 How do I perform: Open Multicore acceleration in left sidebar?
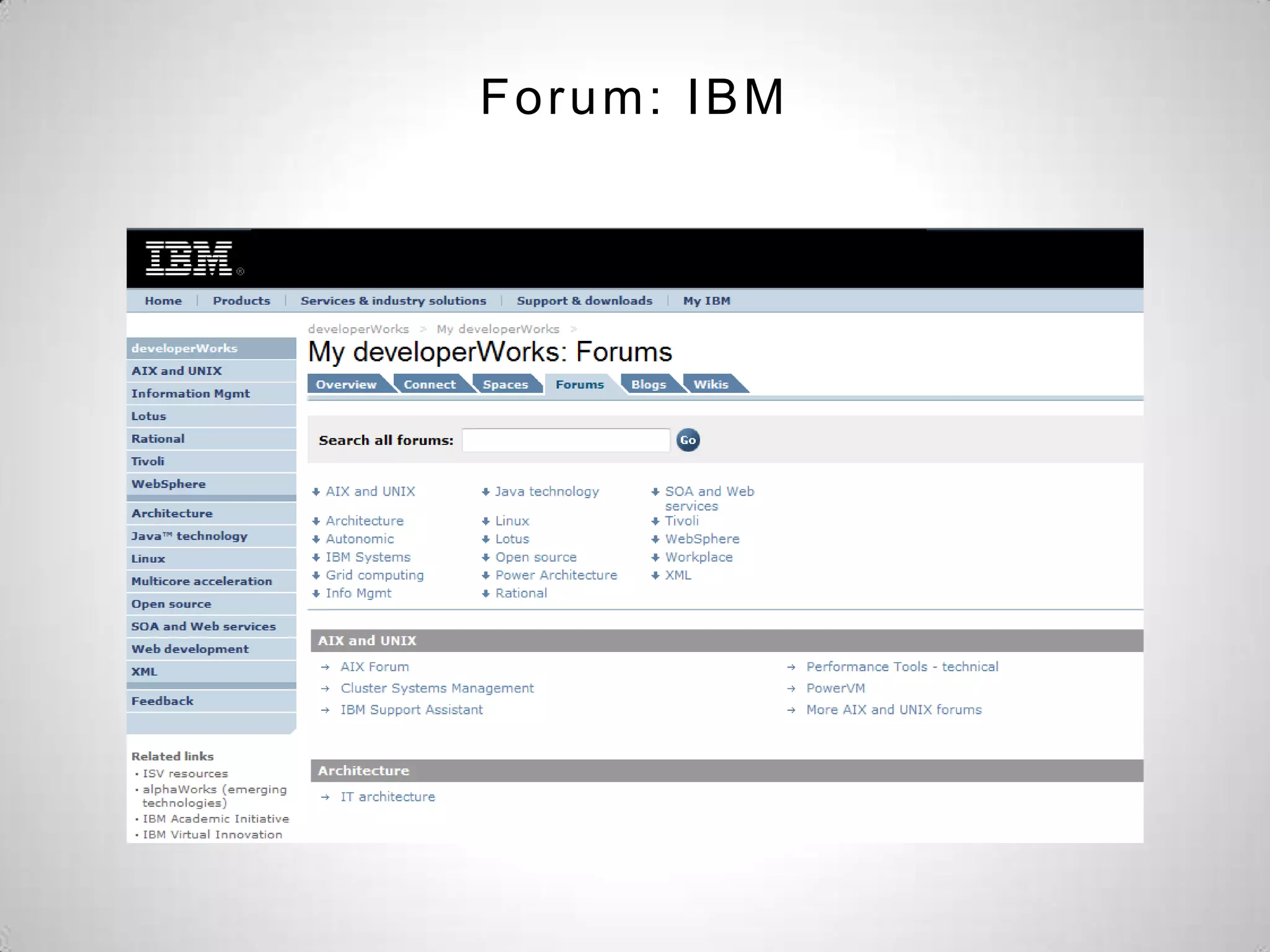pyautogui.click(x=202, y=581)
